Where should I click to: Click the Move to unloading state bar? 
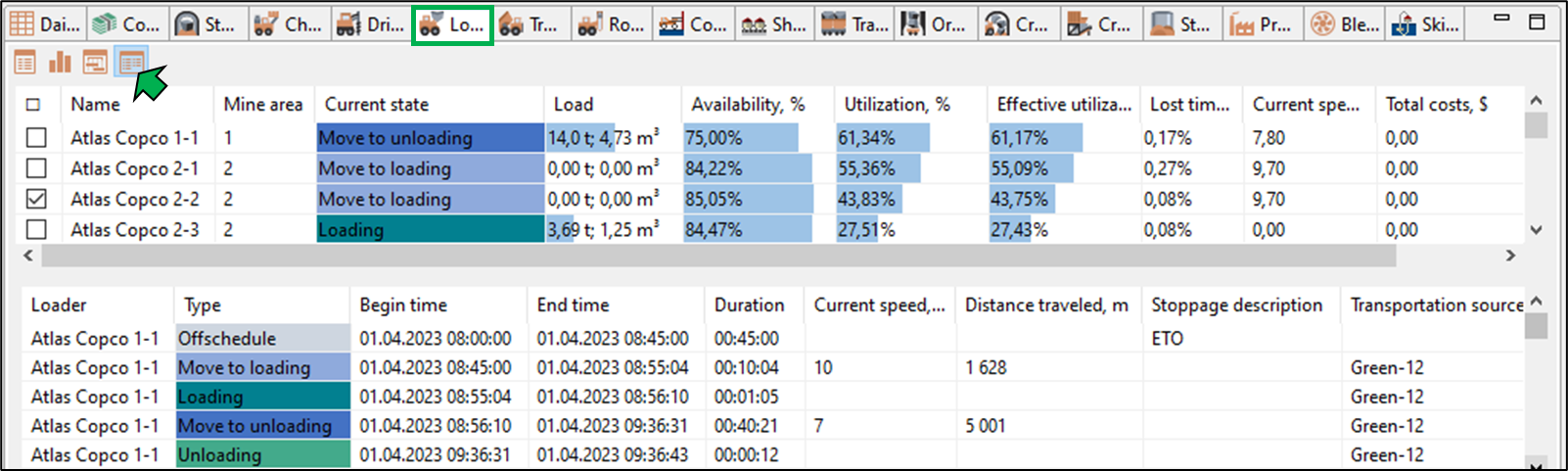(431, 138)
